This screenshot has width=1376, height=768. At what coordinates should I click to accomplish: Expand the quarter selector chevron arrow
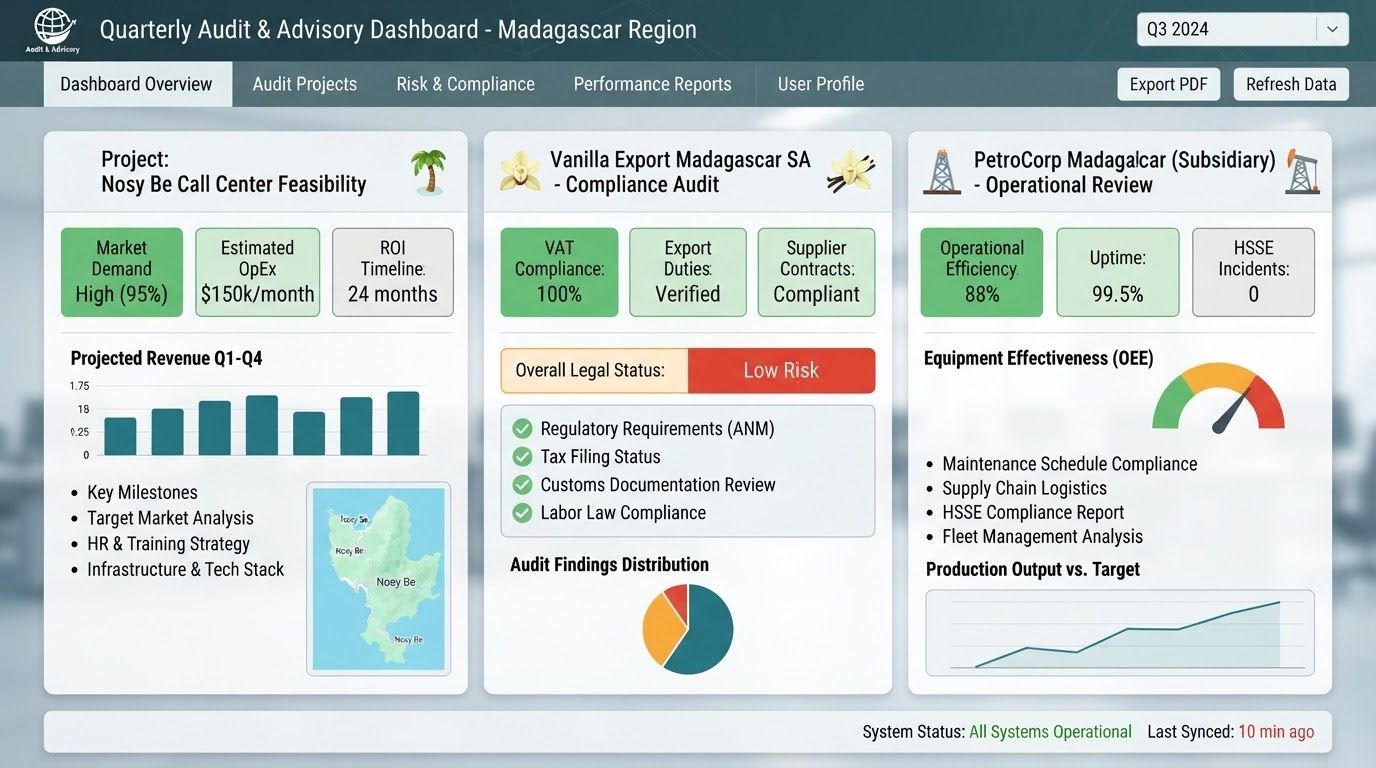coord(1332,29)
